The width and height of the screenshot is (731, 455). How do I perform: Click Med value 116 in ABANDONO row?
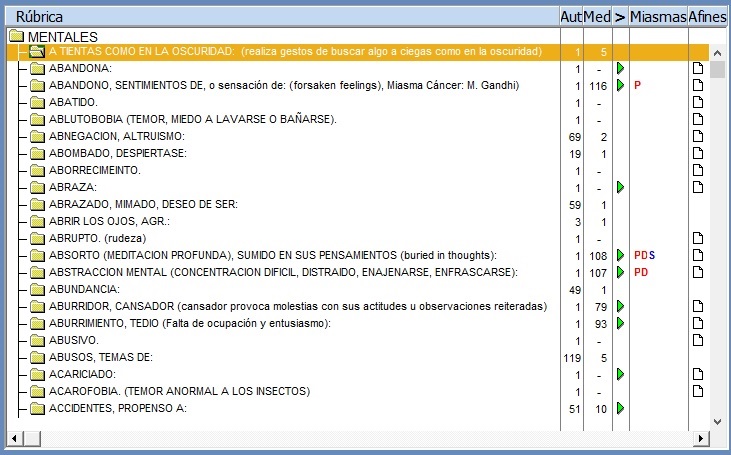pyautogui.click(x=598, y=86)
